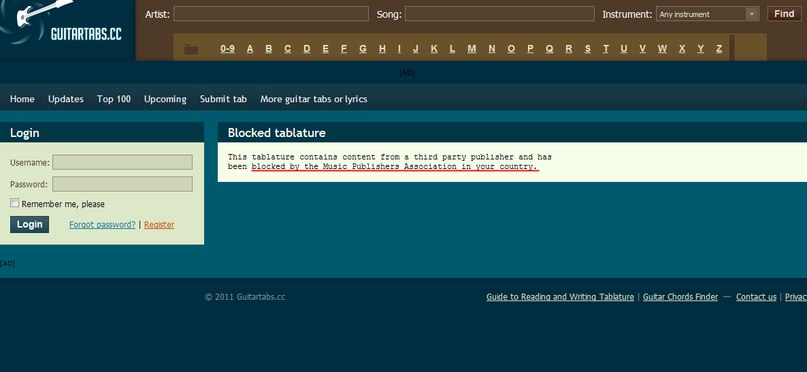807x372 pixels.
Task: Open the Upcoming menu item
Action: (165, 99)
